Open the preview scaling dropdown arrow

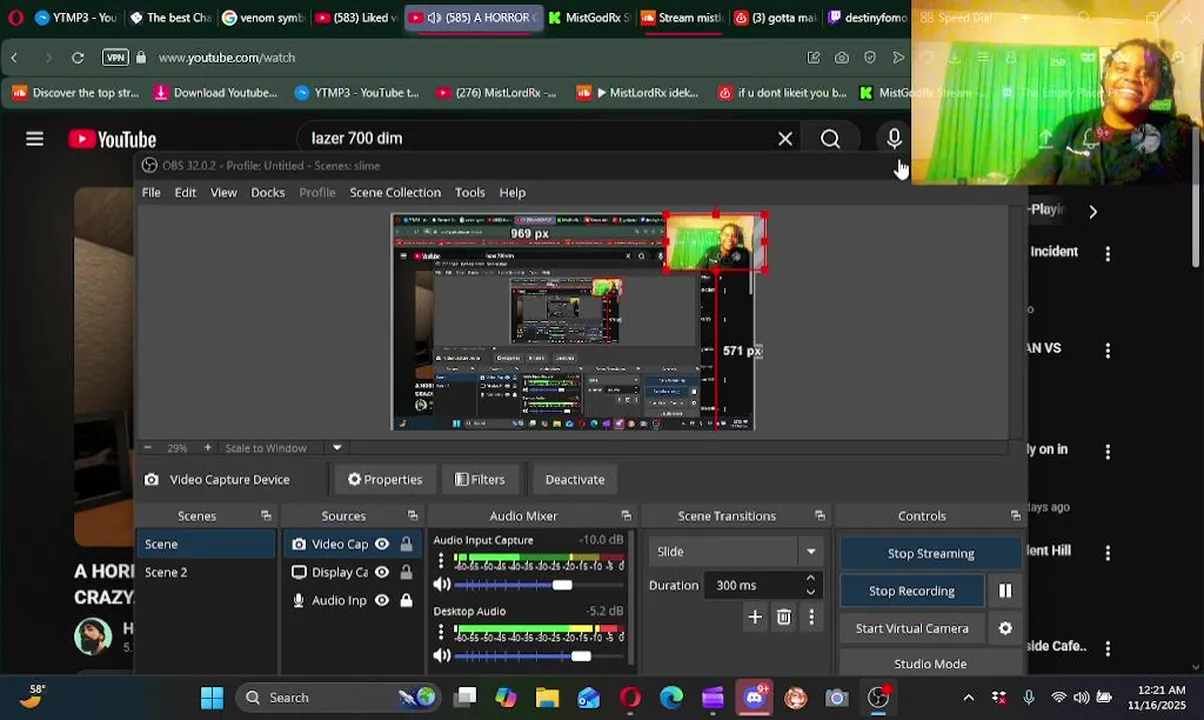[337, 448]
